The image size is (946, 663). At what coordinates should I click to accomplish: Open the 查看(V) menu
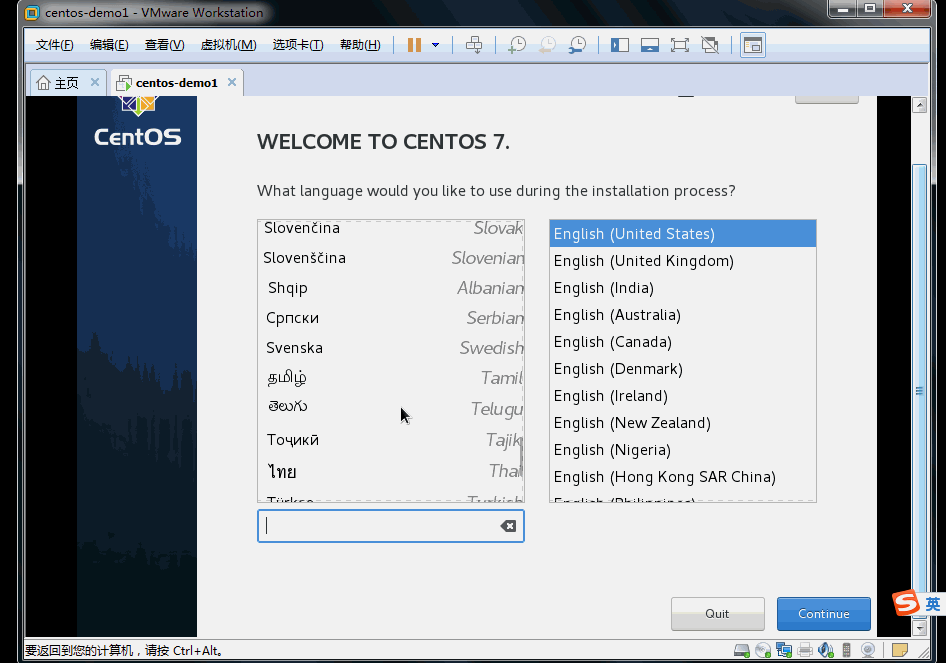click(164, 45)
